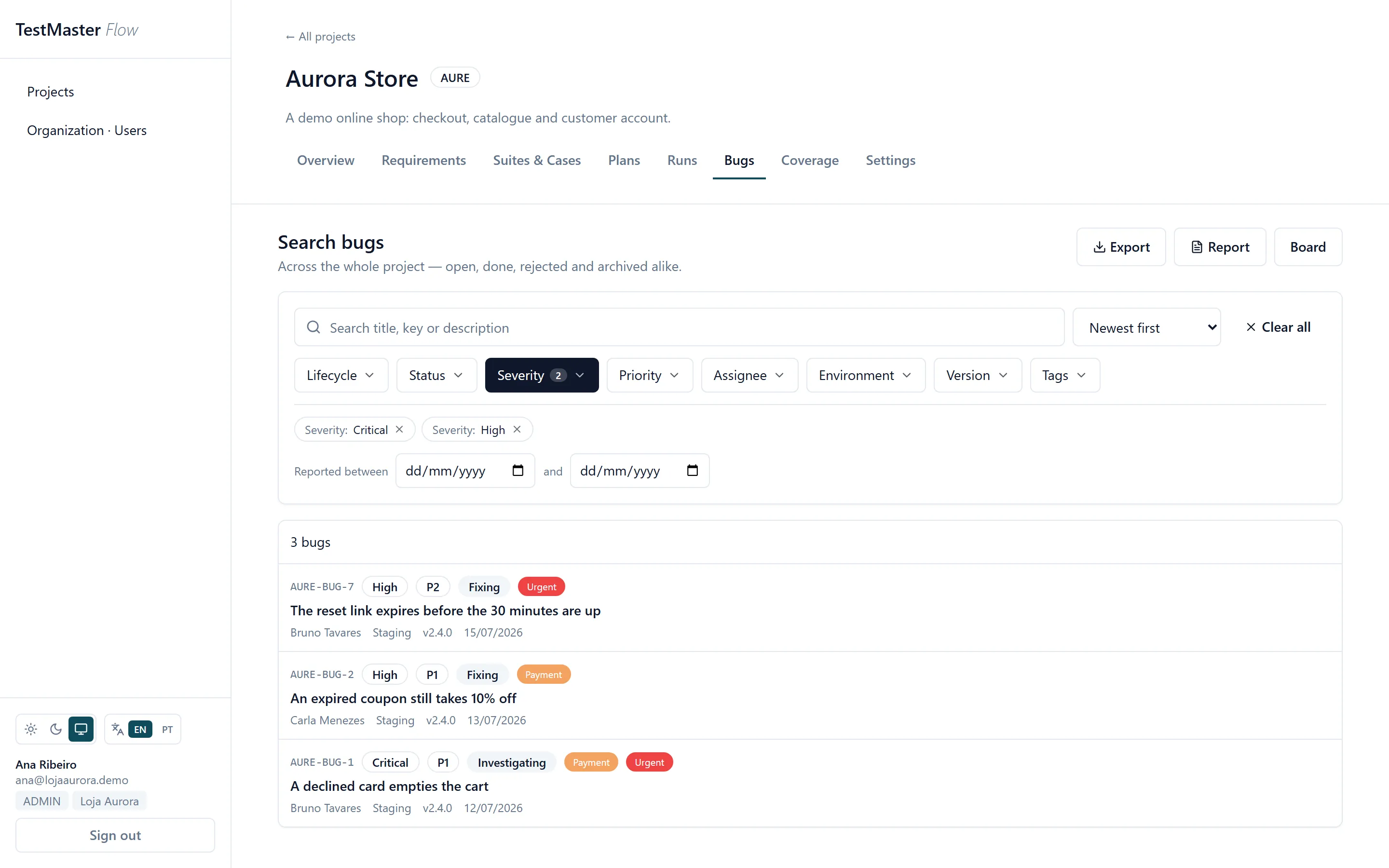
Task: Expand the Assignee filter dropdown
Action: 749,376
